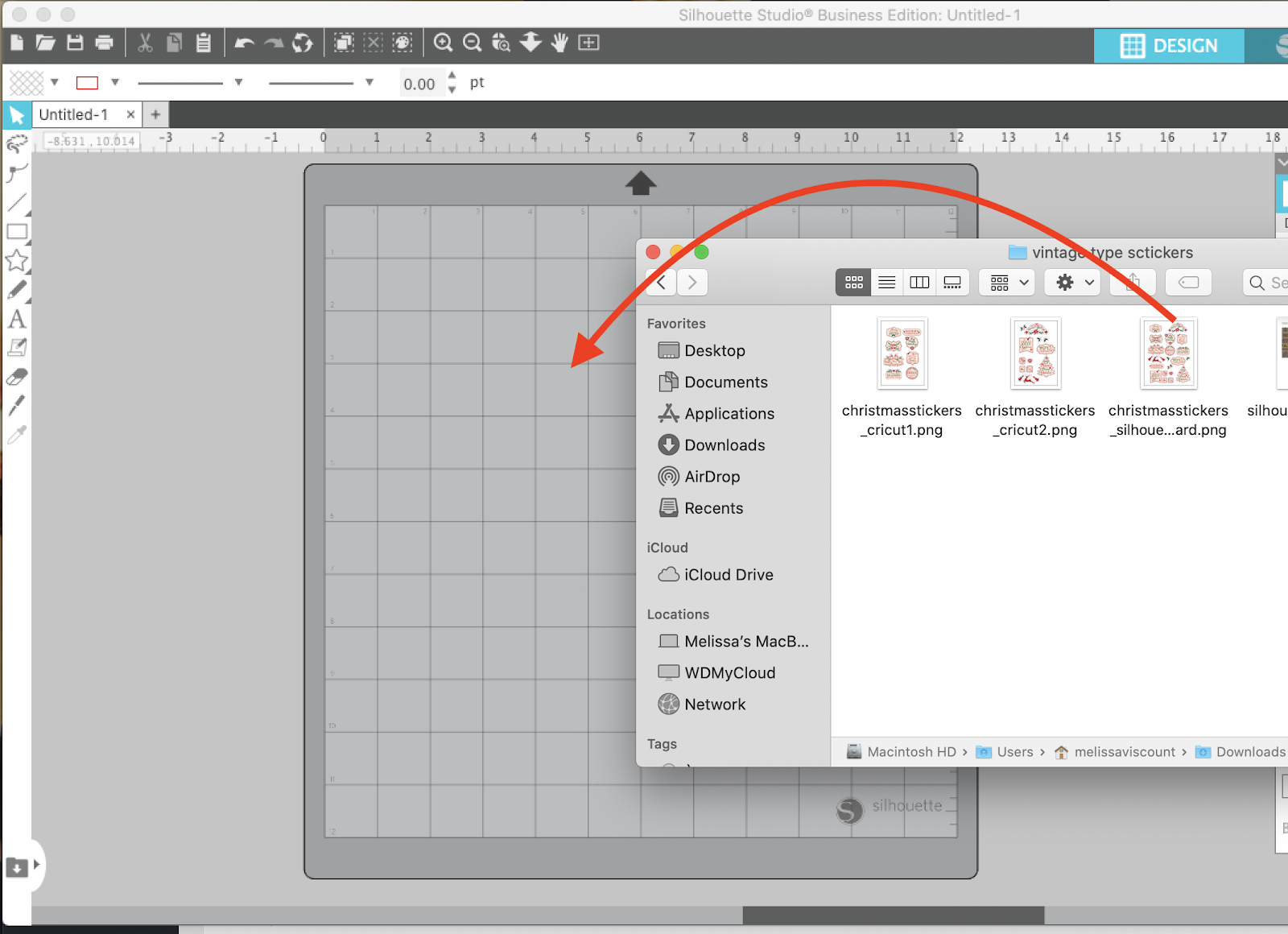Select the christmasstickers_cricut2.png thumbnail
1288x934 pixels.
(1035, 353)
